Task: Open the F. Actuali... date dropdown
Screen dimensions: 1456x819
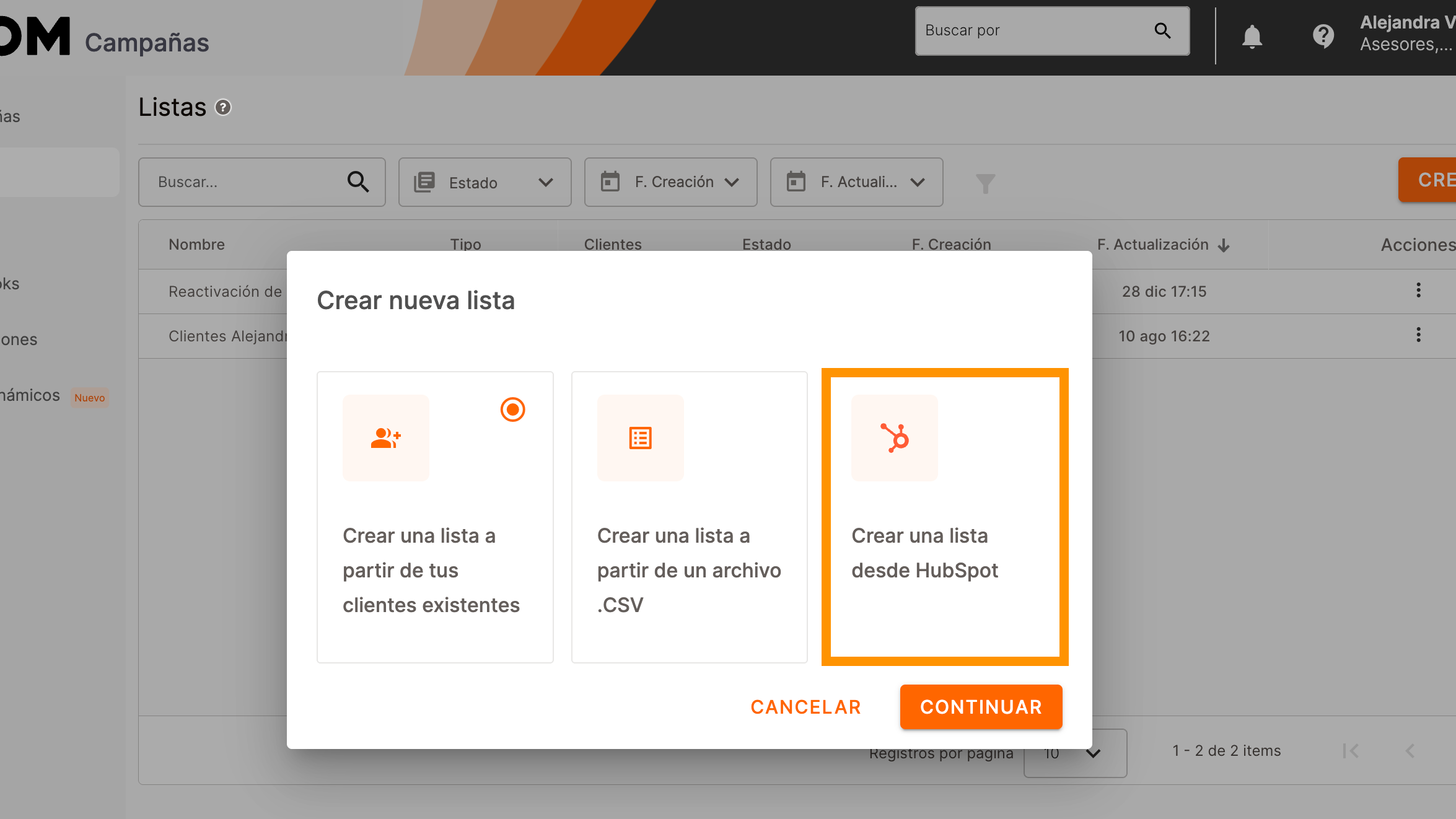Action: [x=856, y=182]
